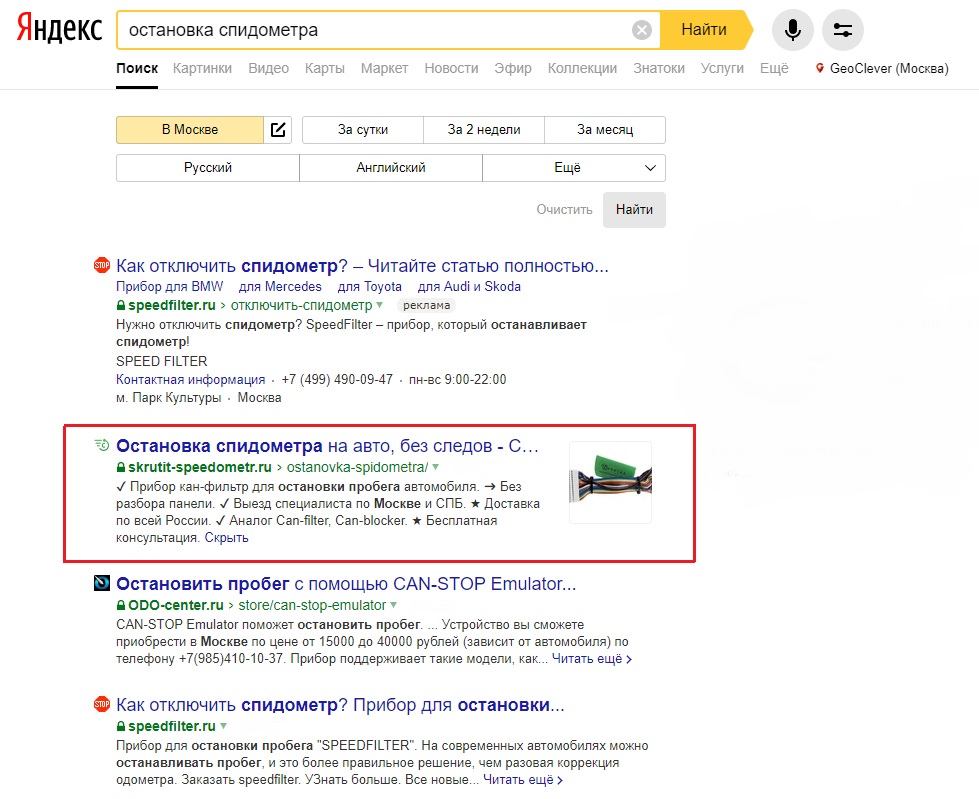Click the GeoClever location pin icon

click(x=820, y=68)
